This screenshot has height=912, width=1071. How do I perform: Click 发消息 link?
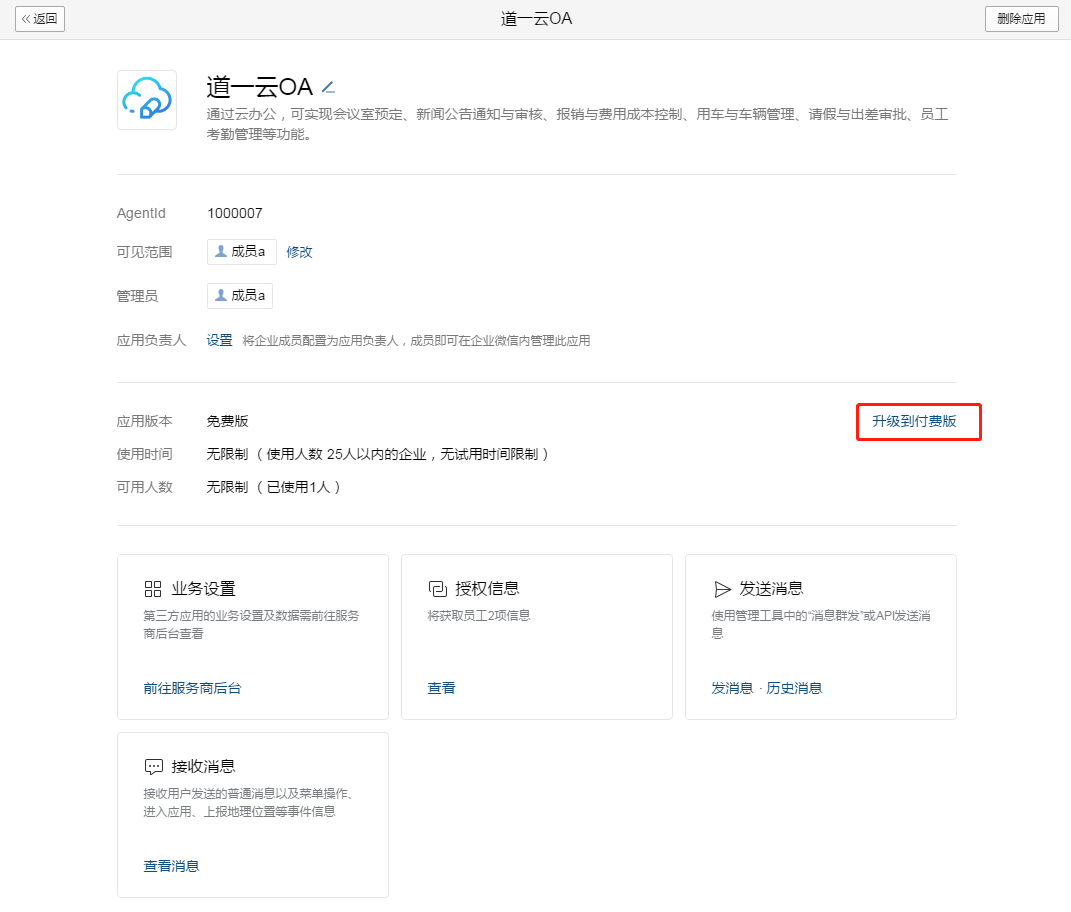coord(732,688)
